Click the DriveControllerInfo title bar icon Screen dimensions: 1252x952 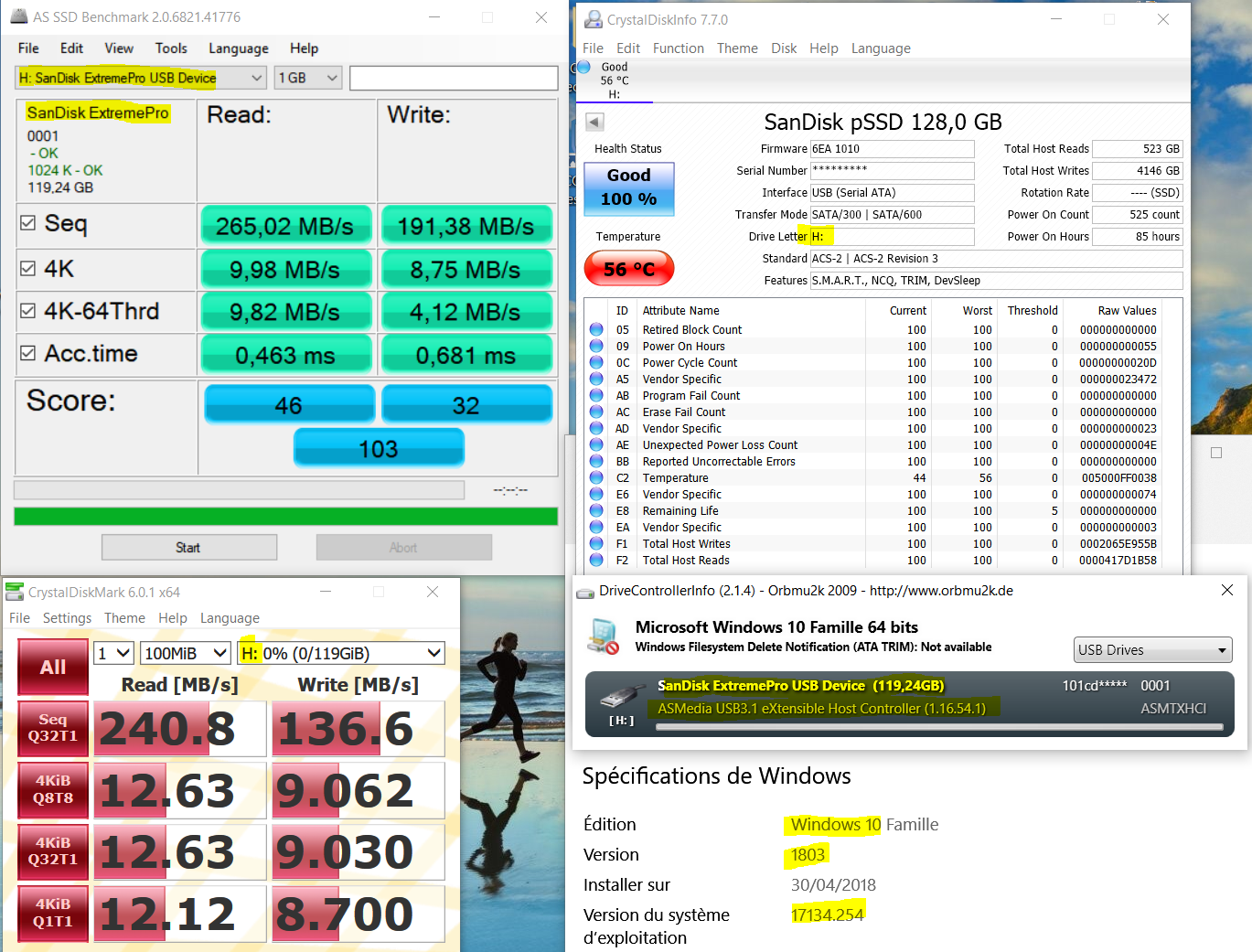(585, 592)
